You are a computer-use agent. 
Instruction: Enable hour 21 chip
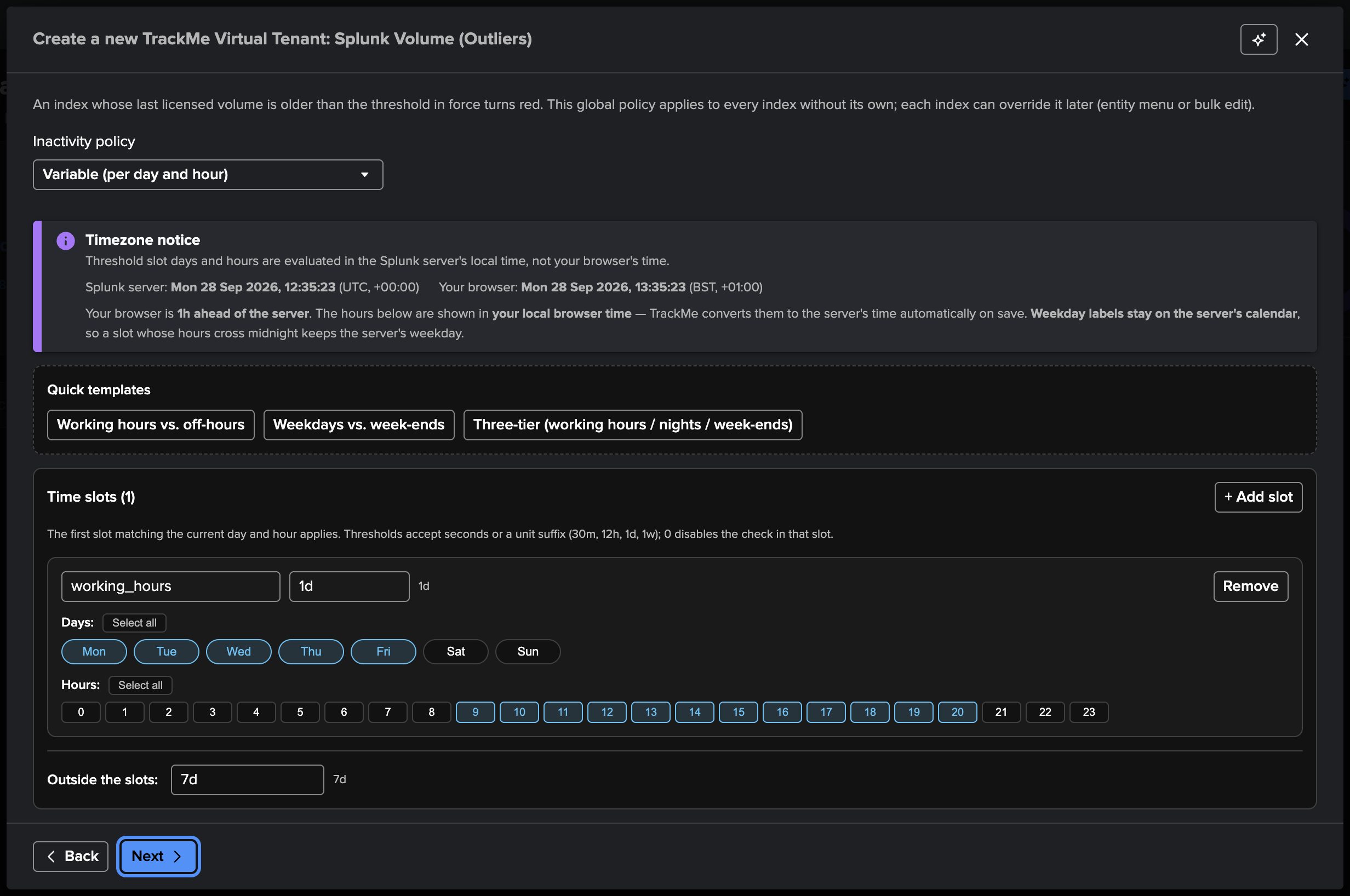point(1002,712)
